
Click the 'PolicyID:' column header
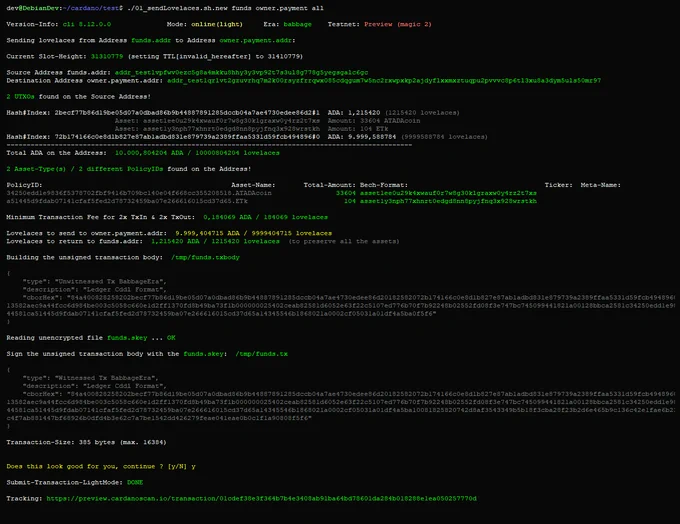[24, 185]
